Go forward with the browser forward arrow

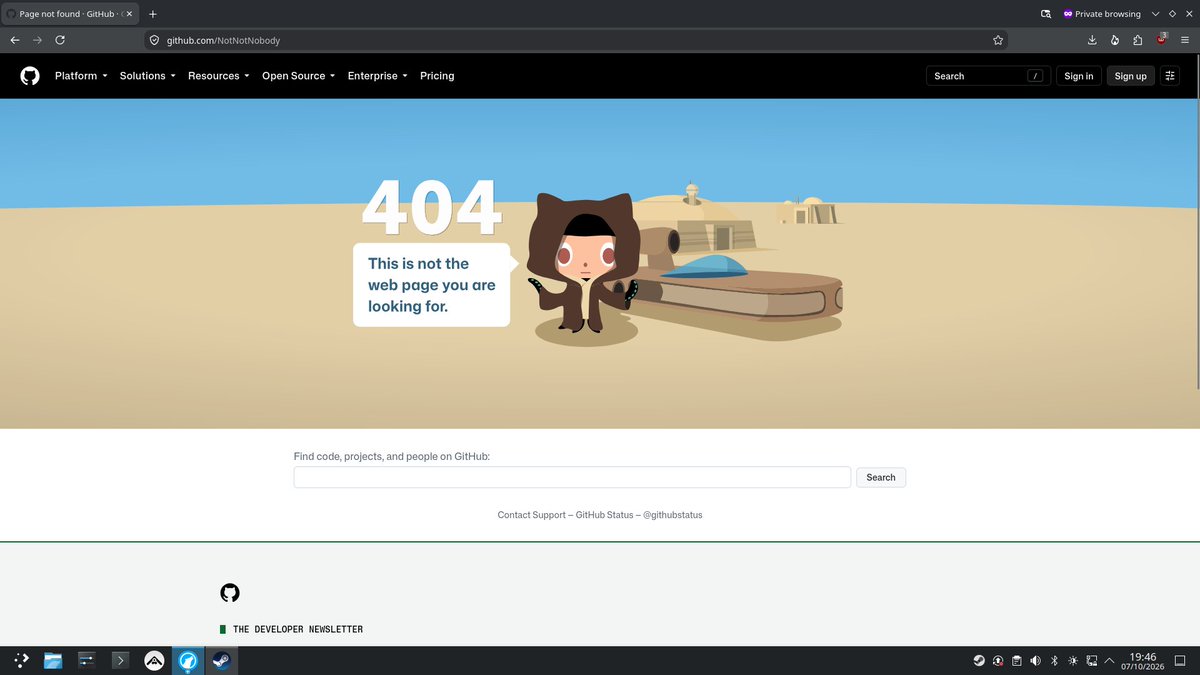[x=38, y=40]
